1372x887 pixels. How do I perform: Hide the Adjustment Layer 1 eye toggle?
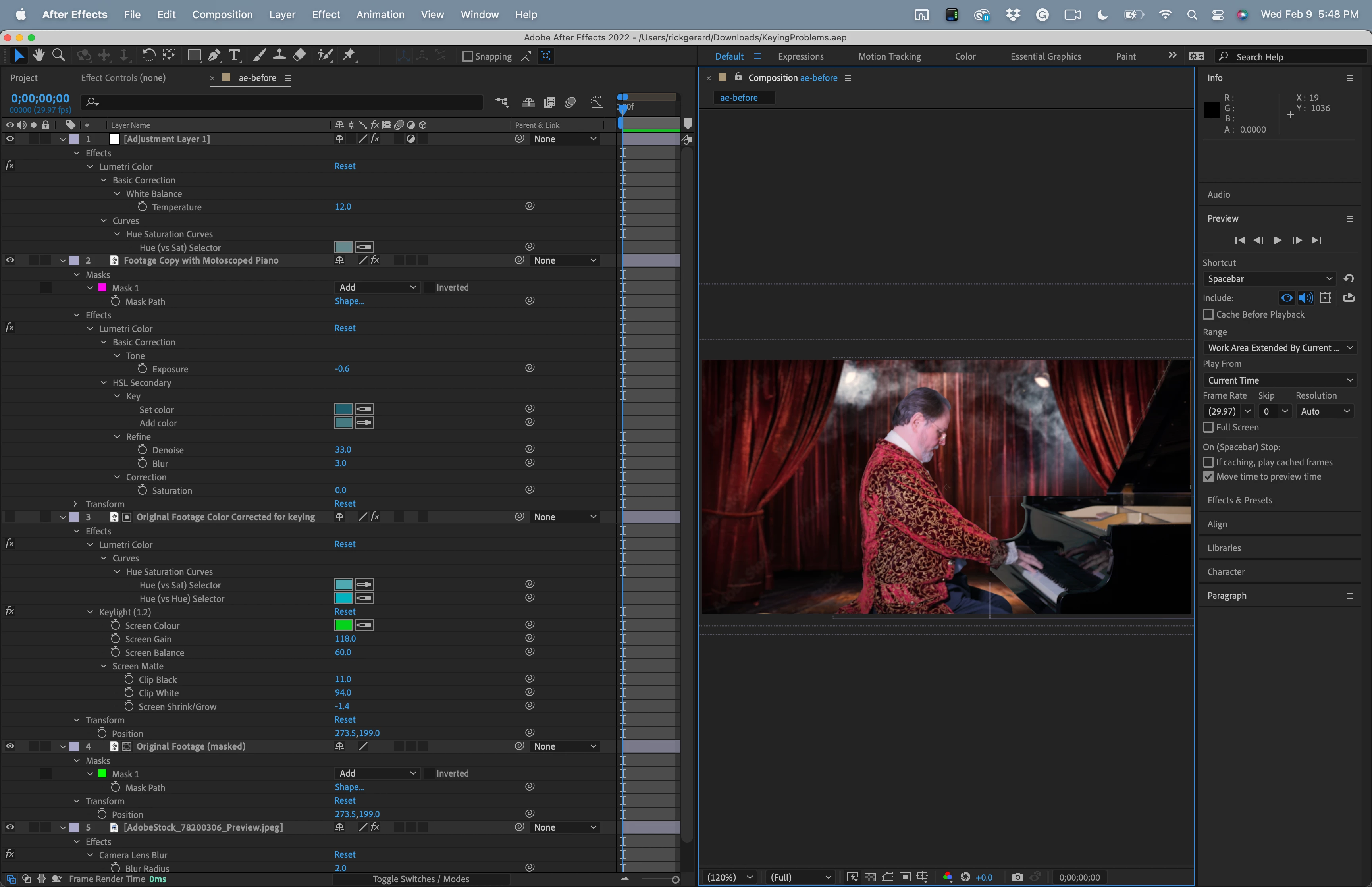10,139
